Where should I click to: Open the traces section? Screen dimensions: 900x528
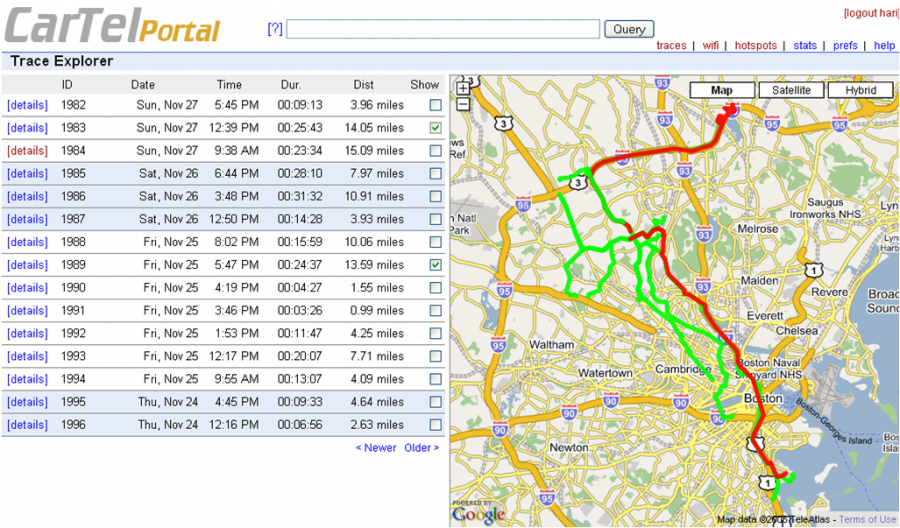click(x=671, y=45)
